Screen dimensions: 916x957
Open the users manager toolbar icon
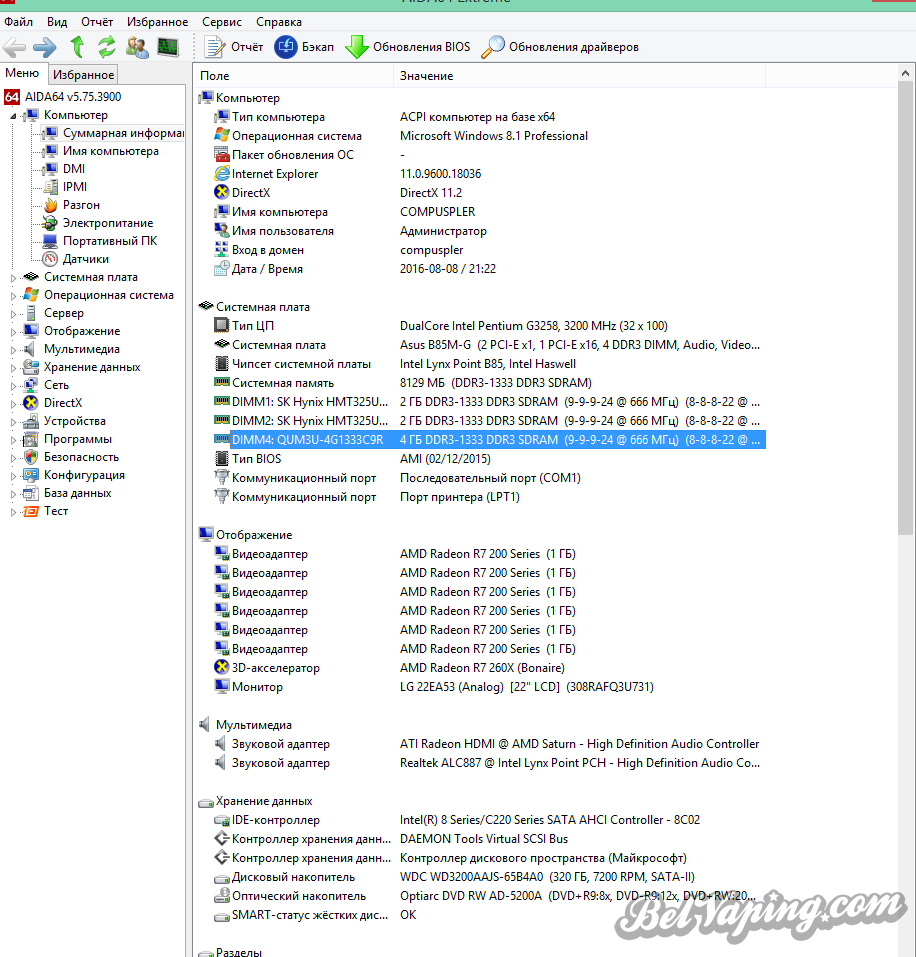coord(137,47)
